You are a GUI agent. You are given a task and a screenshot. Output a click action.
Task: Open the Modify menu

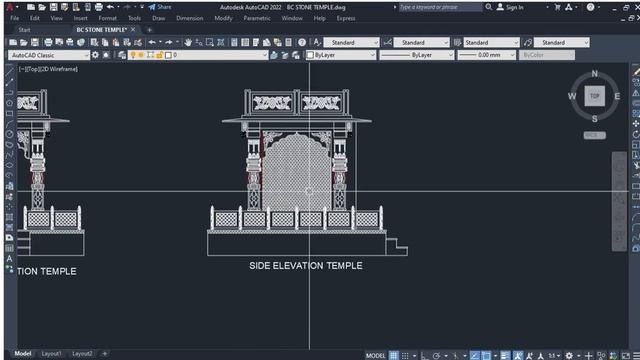tap(223, 18)
